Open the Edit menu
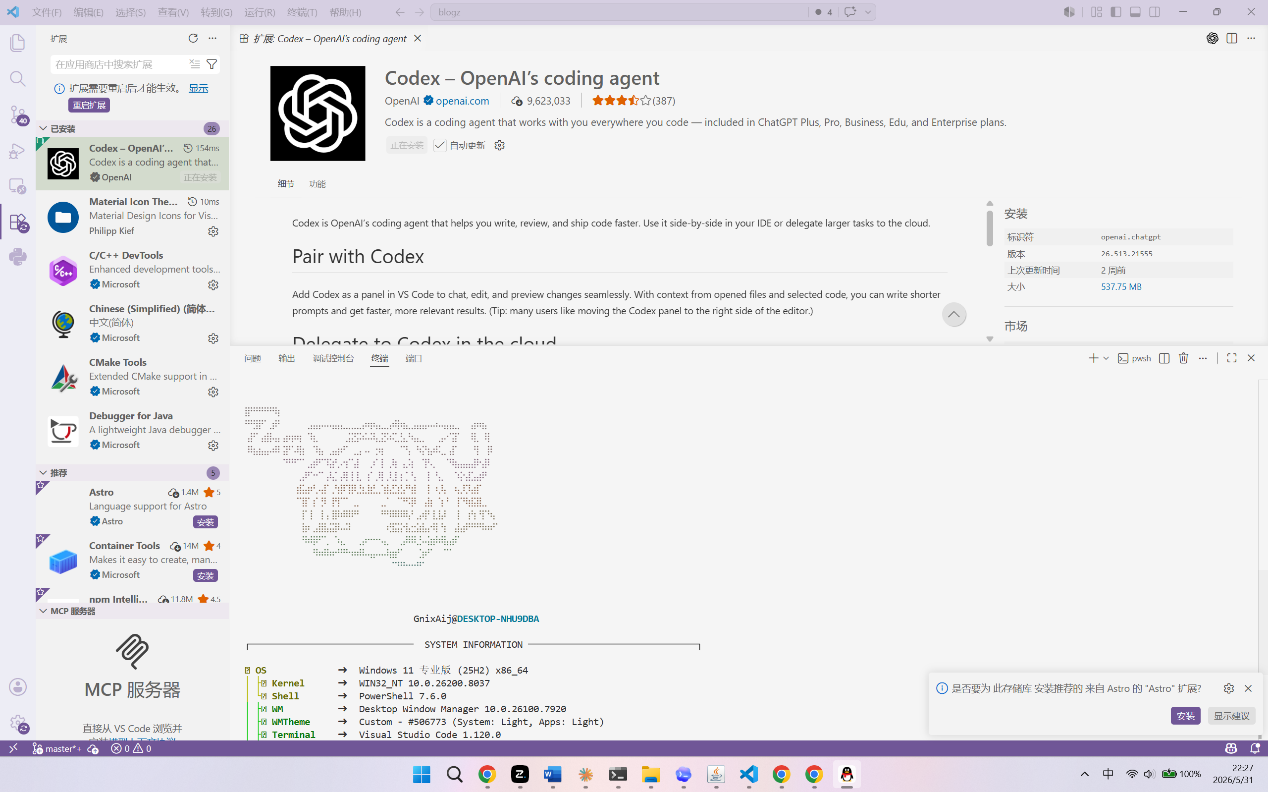This screenshot has width=1268, height=792. coord(89,12)
